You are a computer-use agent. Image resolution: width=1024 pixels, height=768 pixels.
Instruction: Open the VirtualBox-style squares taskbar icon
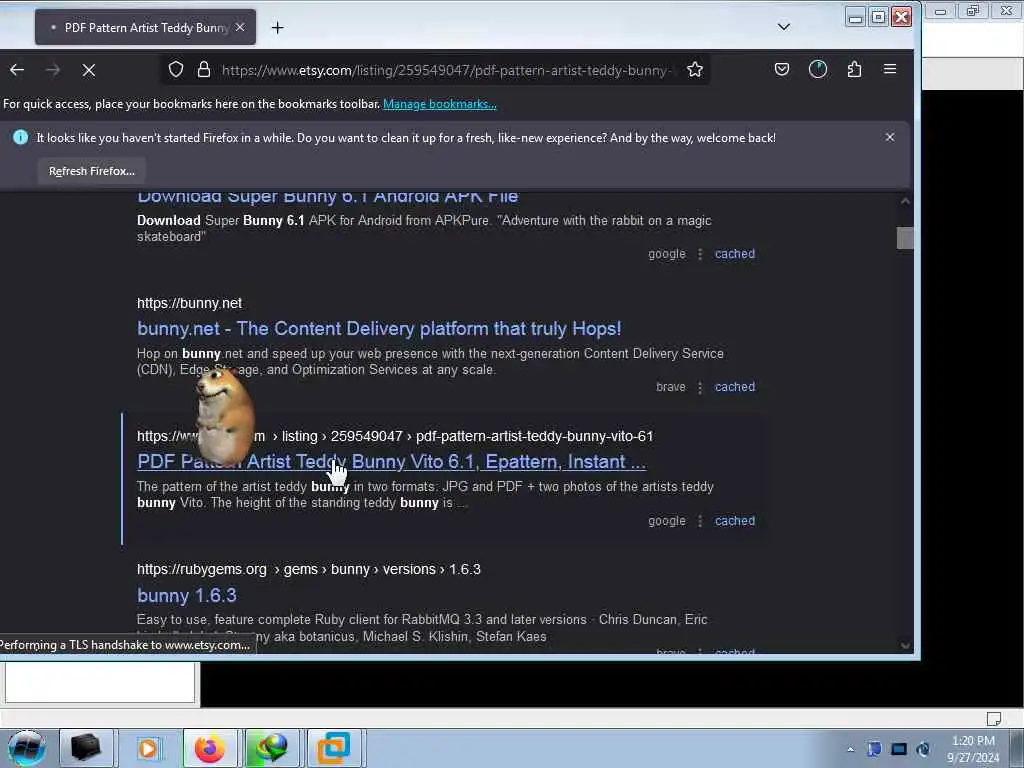(x=334, y=748)
